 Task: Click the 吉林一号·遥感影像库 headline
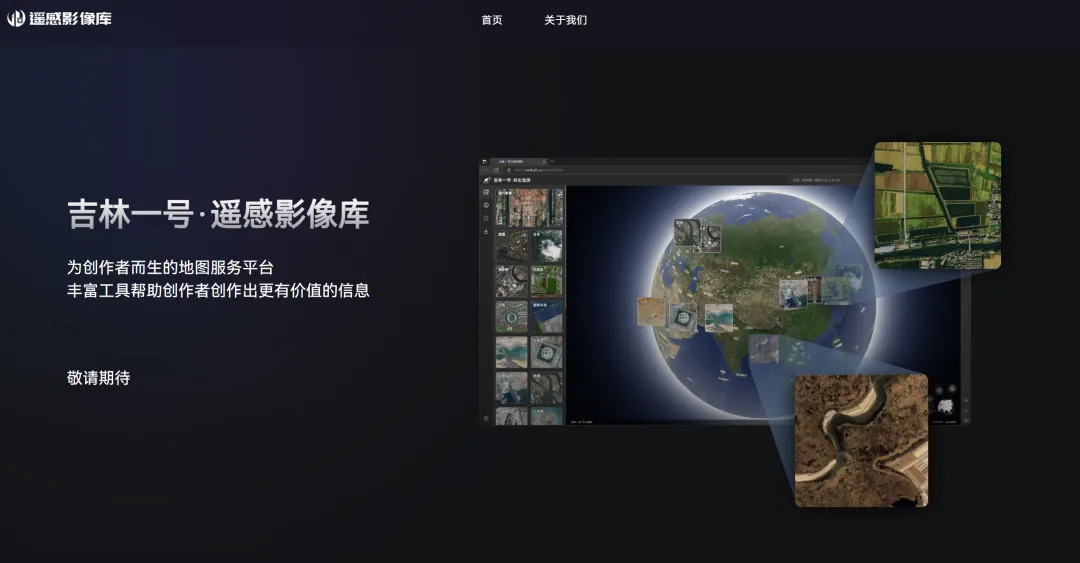(x=218, y=214)
